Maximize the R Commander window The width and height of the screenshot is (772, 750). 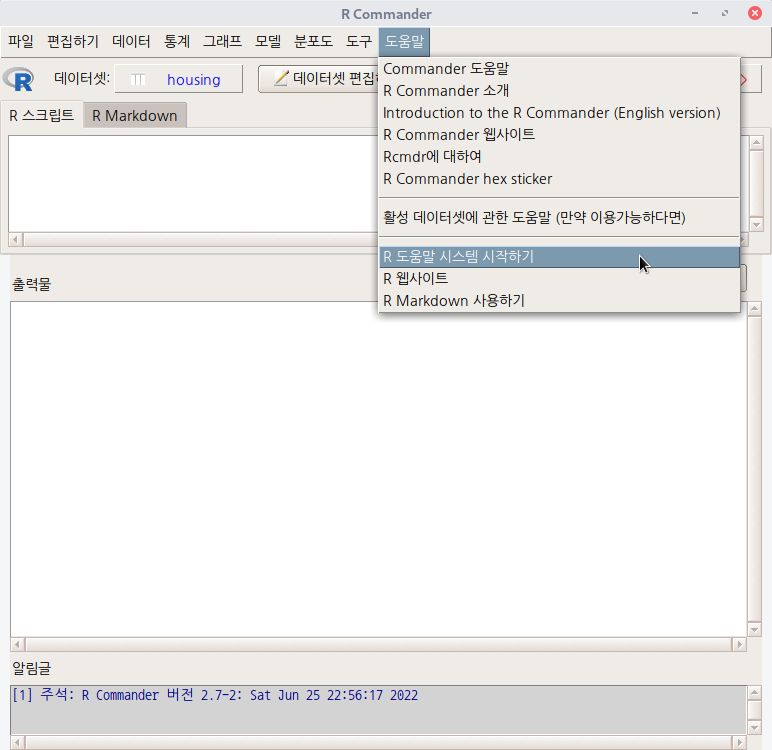725,13
